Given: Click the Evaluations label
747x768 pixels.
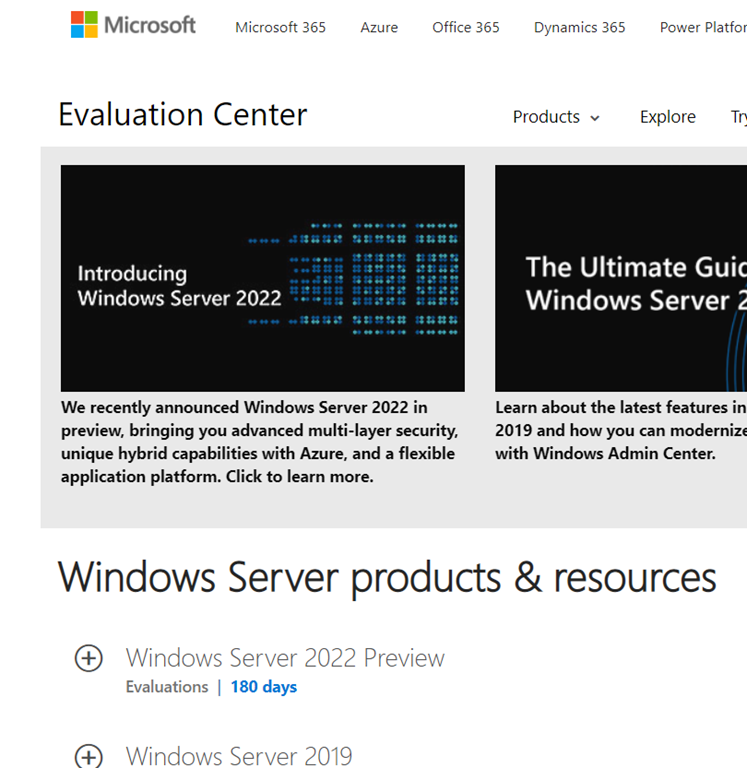Looking at the screenshot, I should coord(166,687).
